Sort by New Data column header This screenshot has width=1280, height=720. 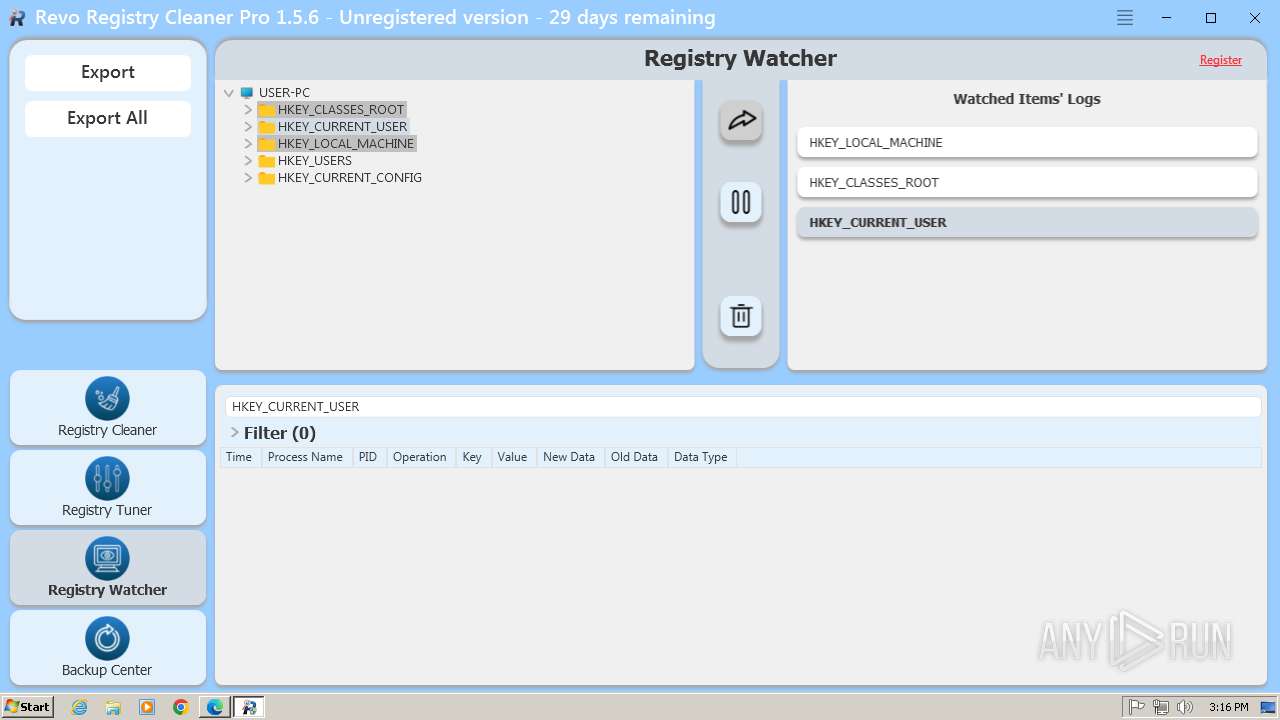[x=569, y=457]
